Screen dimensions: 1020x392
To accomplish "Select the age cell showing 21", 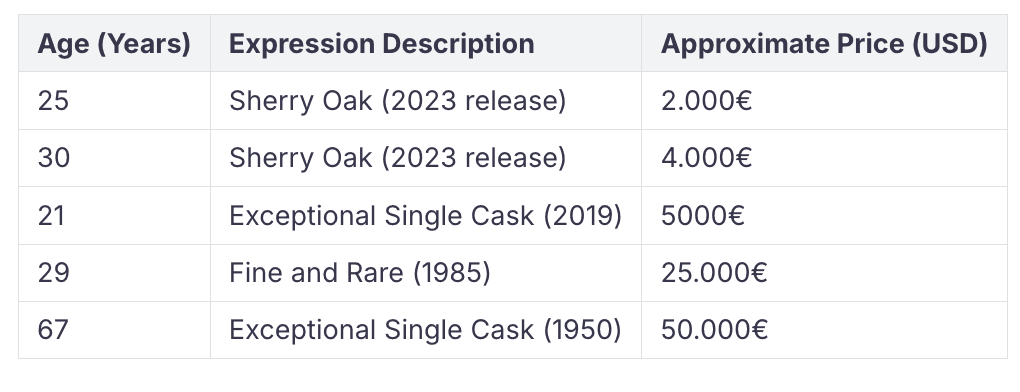I will [x=114, y=215].
